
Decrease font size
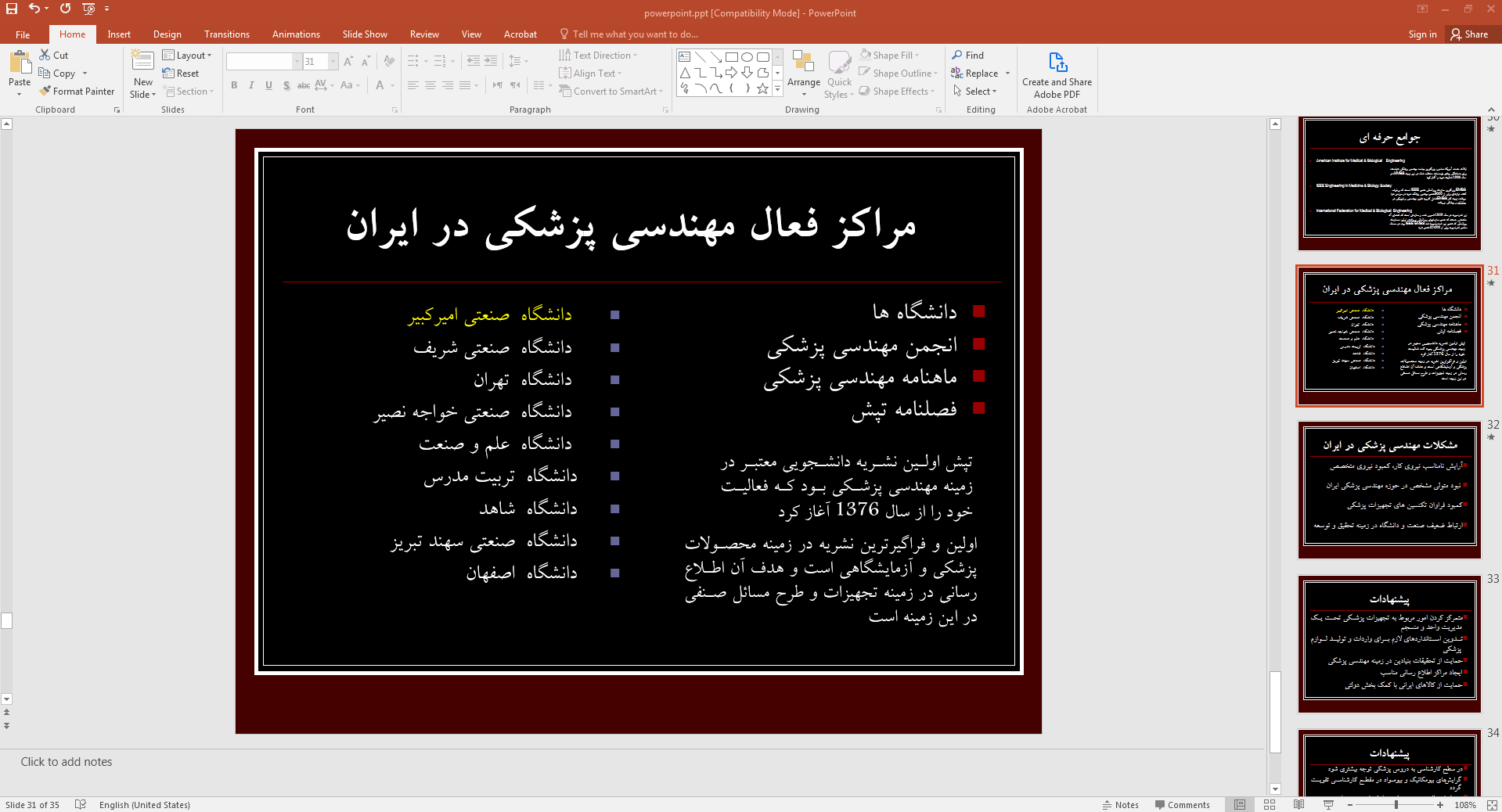tap(366, 61)
